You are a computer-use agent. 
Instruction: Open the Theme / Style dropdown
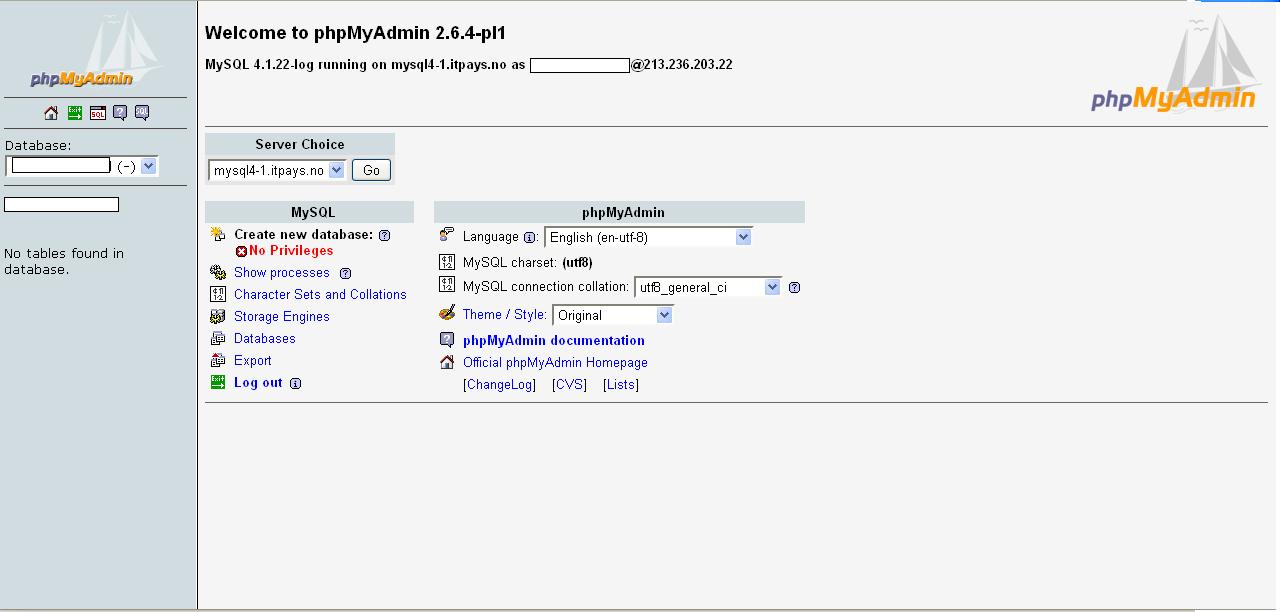(613, 315)
